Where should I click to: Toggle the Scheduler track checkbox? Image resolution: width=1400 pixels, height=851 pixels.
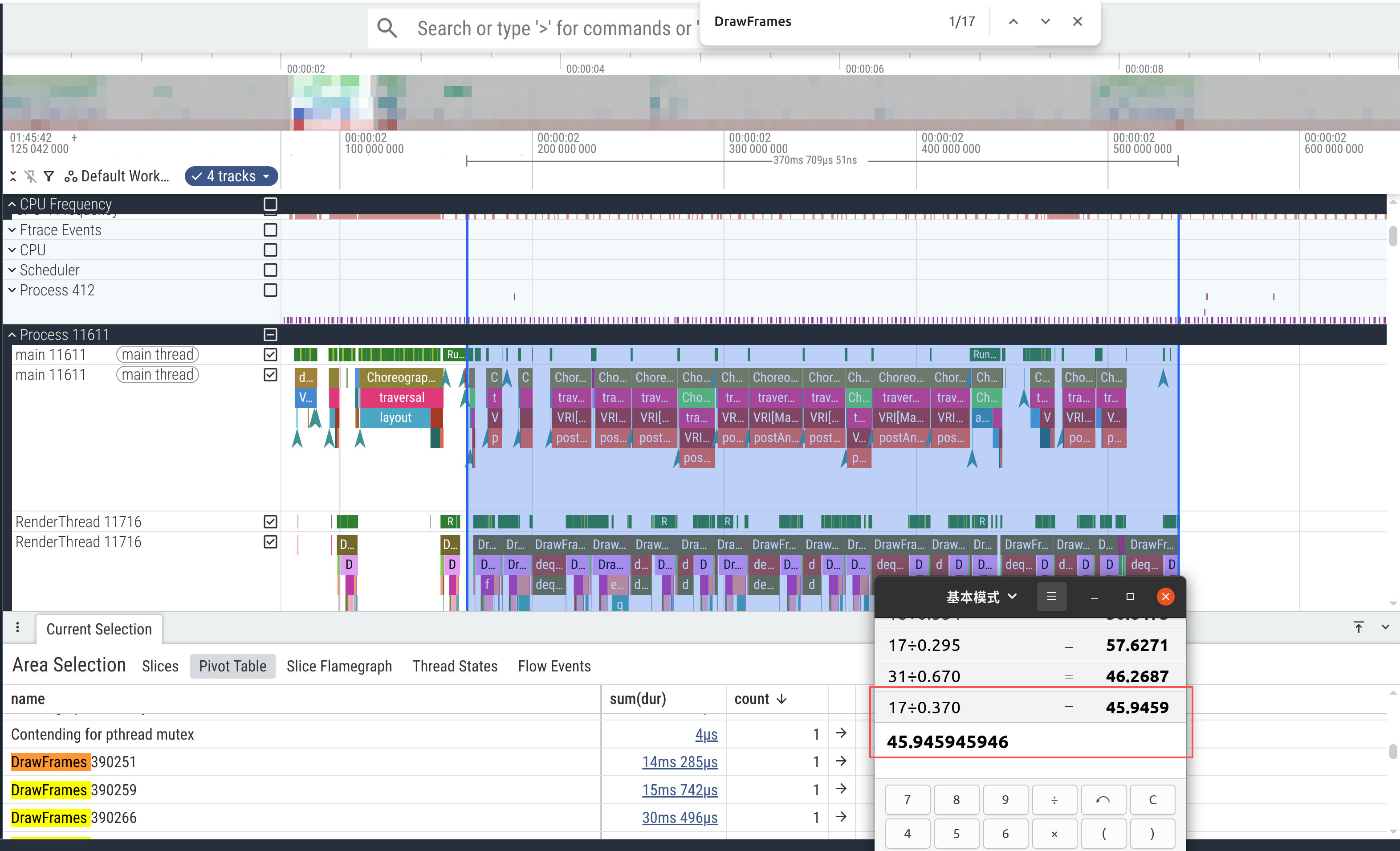point(270,270)
